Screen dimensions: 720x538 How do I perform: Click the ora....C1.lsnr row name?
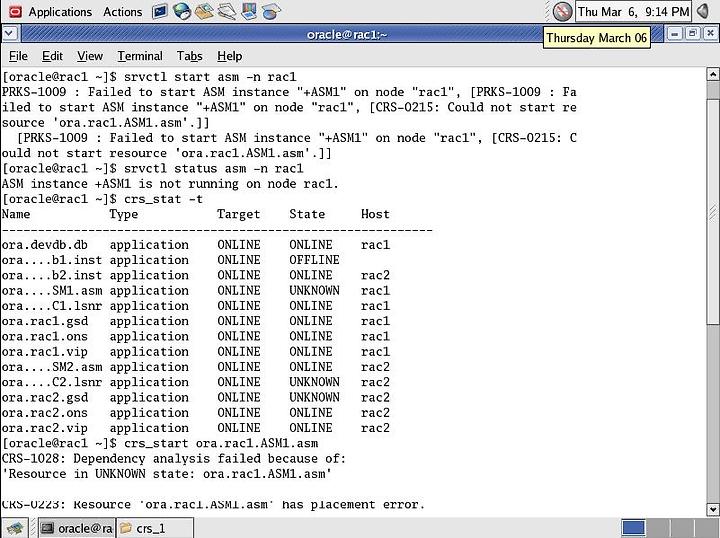tap(52, 306)
